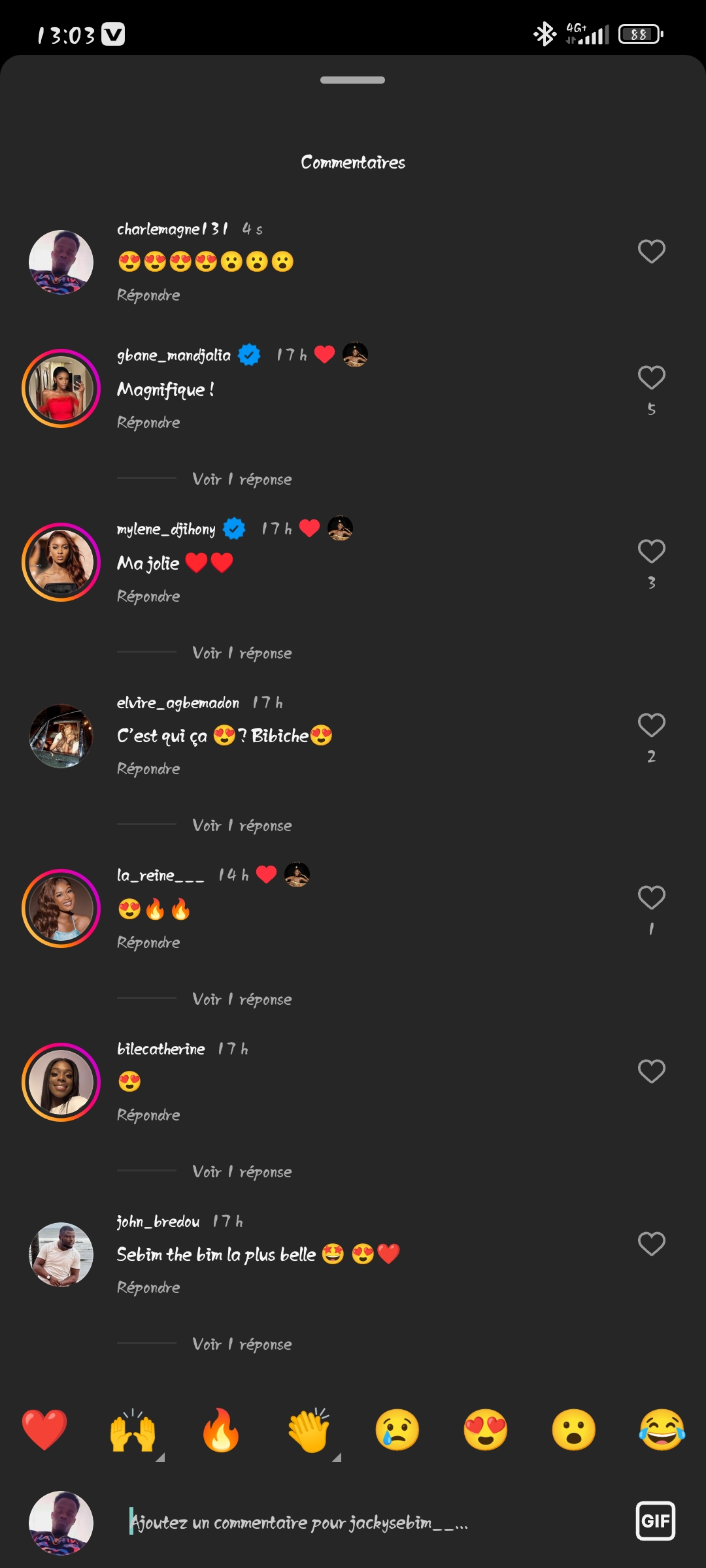The image size is (706, 1568).
Task: Insert the crying face quick emoji
Action: click(x=397, y=1429)
